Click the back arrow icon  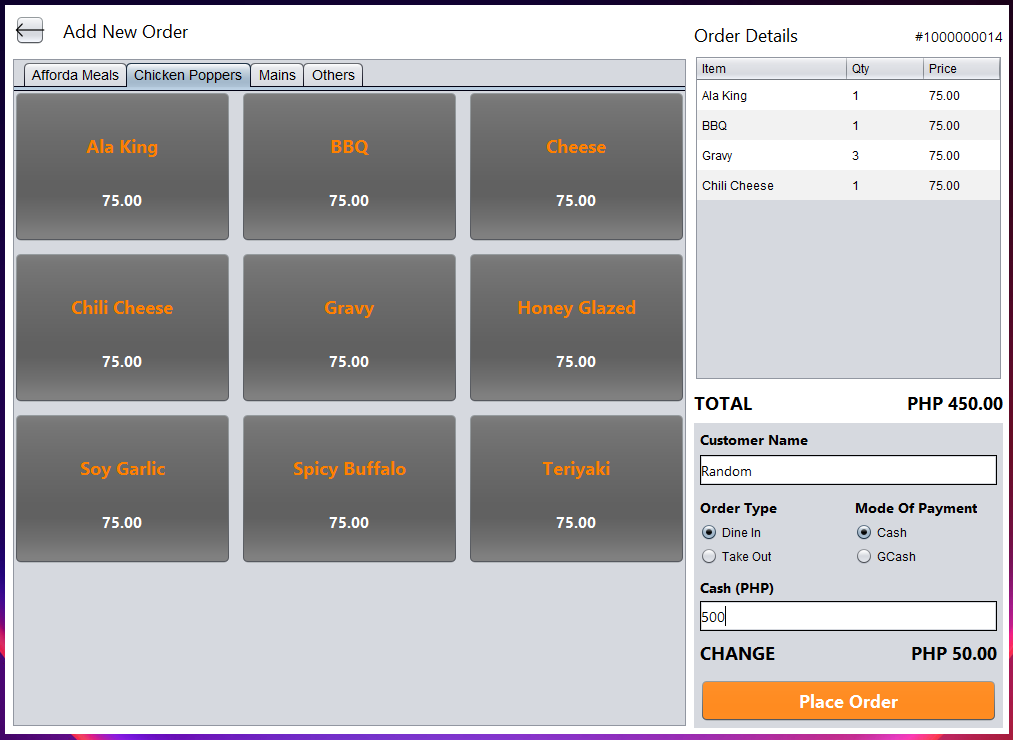point(30,31)
